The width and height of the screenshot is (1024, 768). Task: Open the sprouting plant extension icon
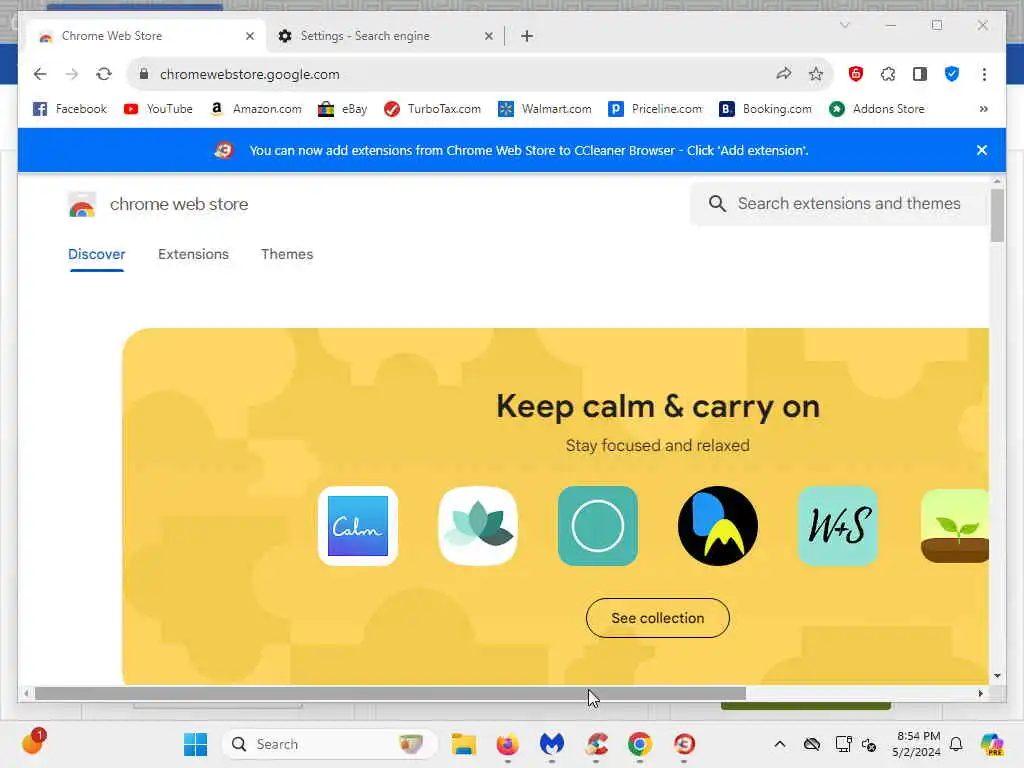coord(954,526)
